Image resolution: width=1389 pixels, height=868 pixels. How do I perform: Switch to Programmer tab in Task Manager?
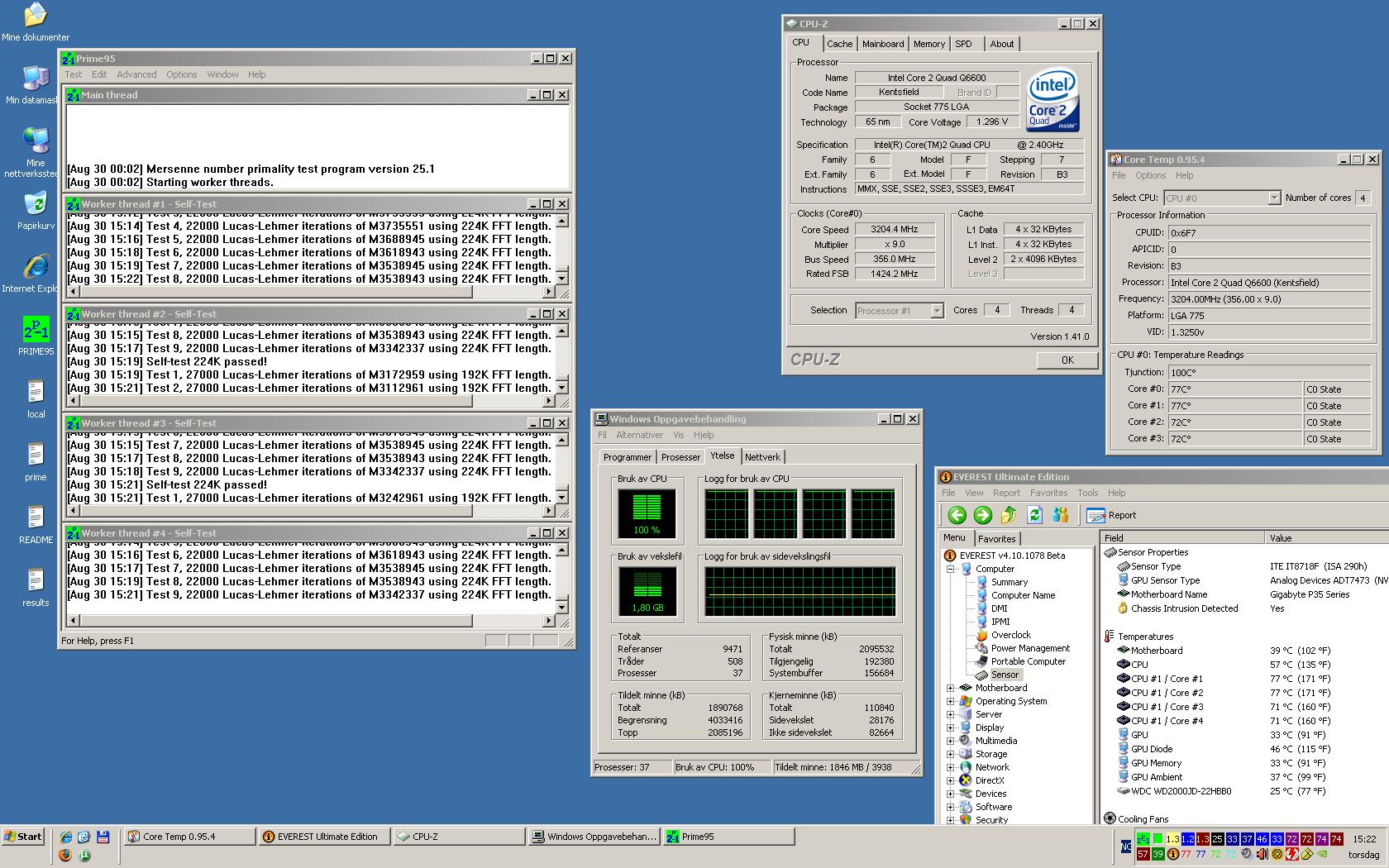pos(628,457)
